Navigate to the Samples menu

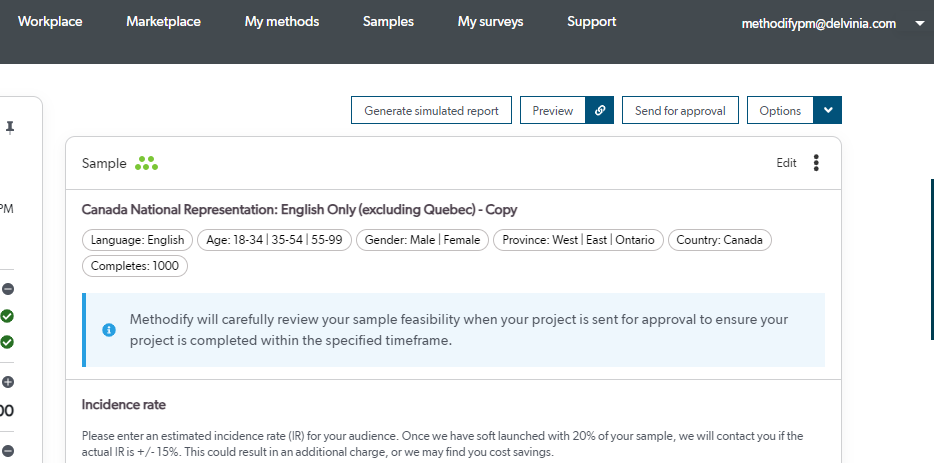pos(388,22)
